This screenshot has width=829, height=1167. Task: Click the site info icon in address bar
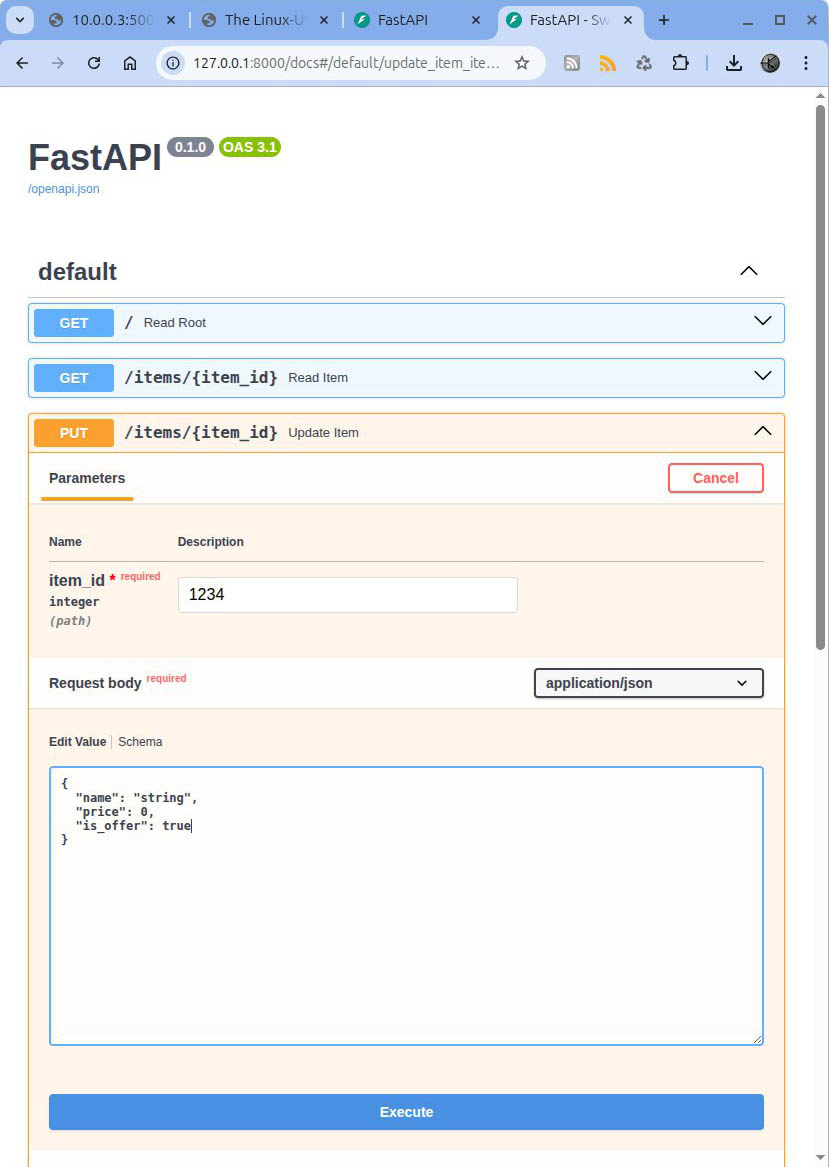pos(173,63)
